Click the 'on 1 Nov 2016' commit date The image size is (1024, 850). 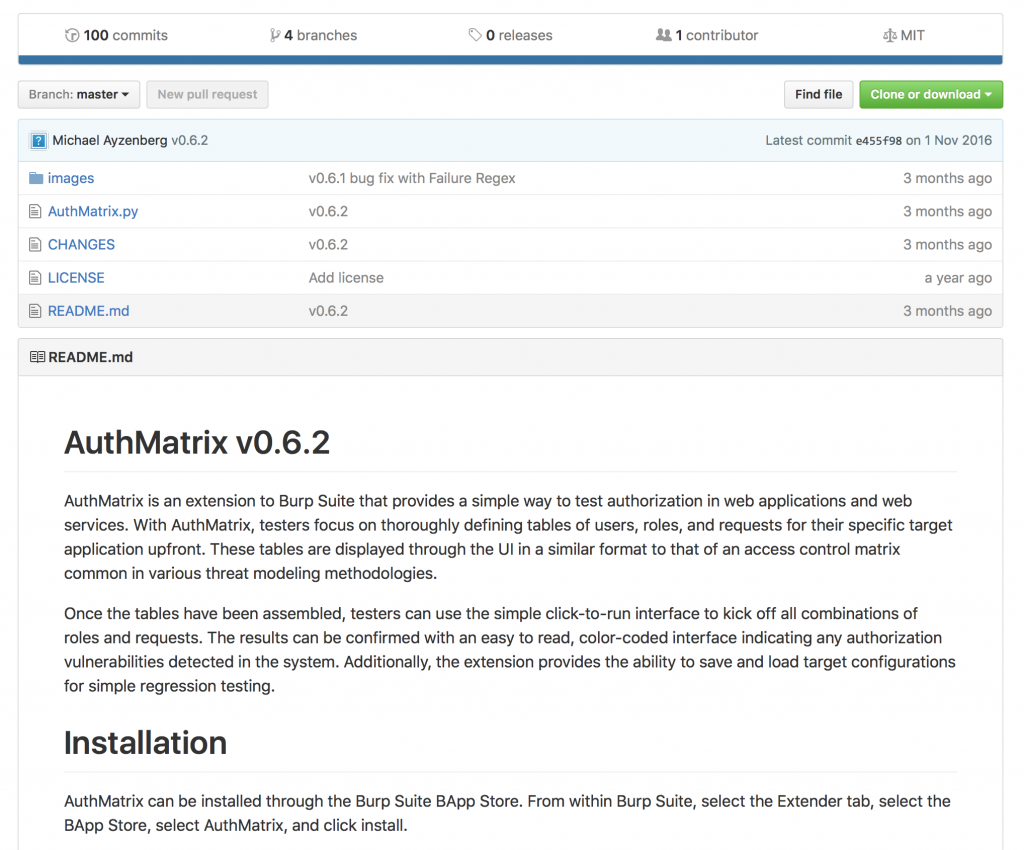[949, 140]
